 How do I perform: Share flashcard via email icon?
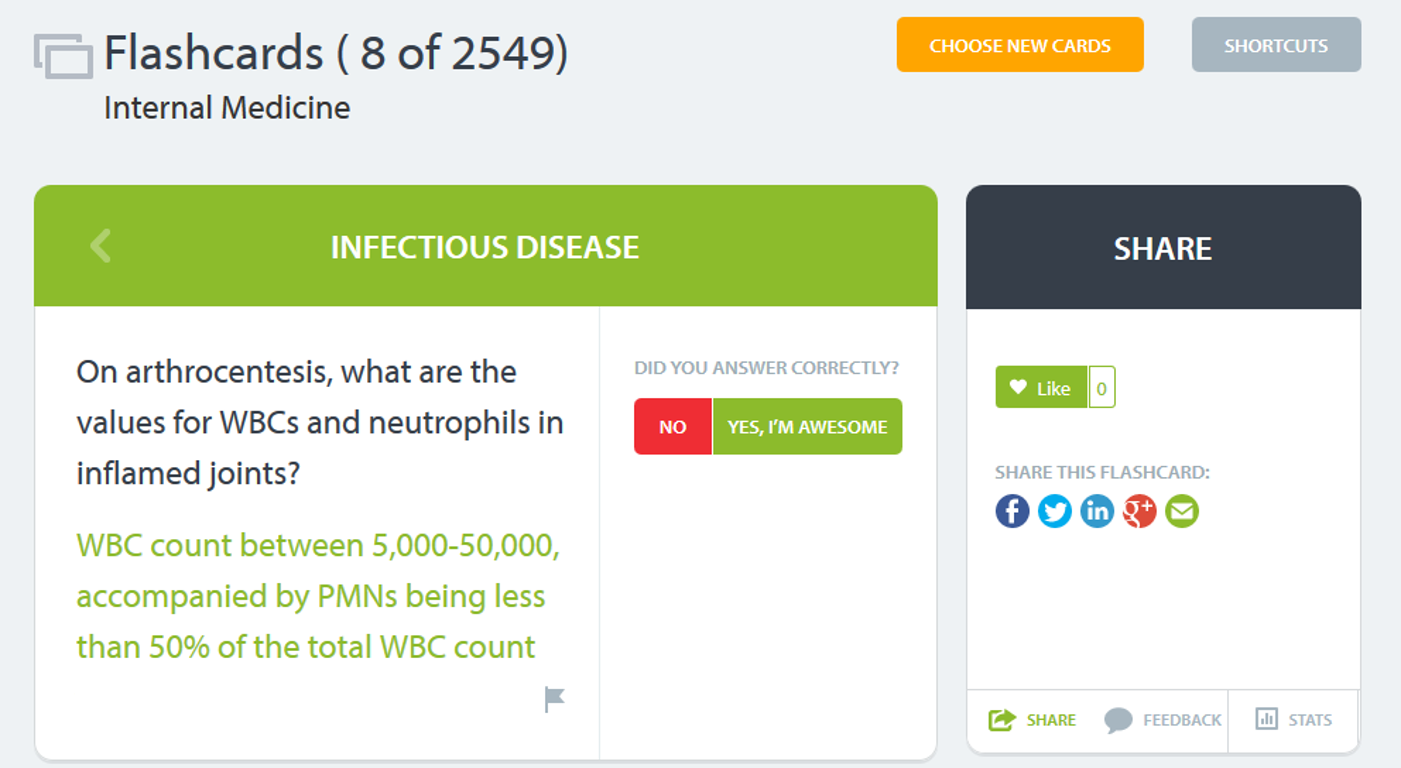coord(1182,511)
